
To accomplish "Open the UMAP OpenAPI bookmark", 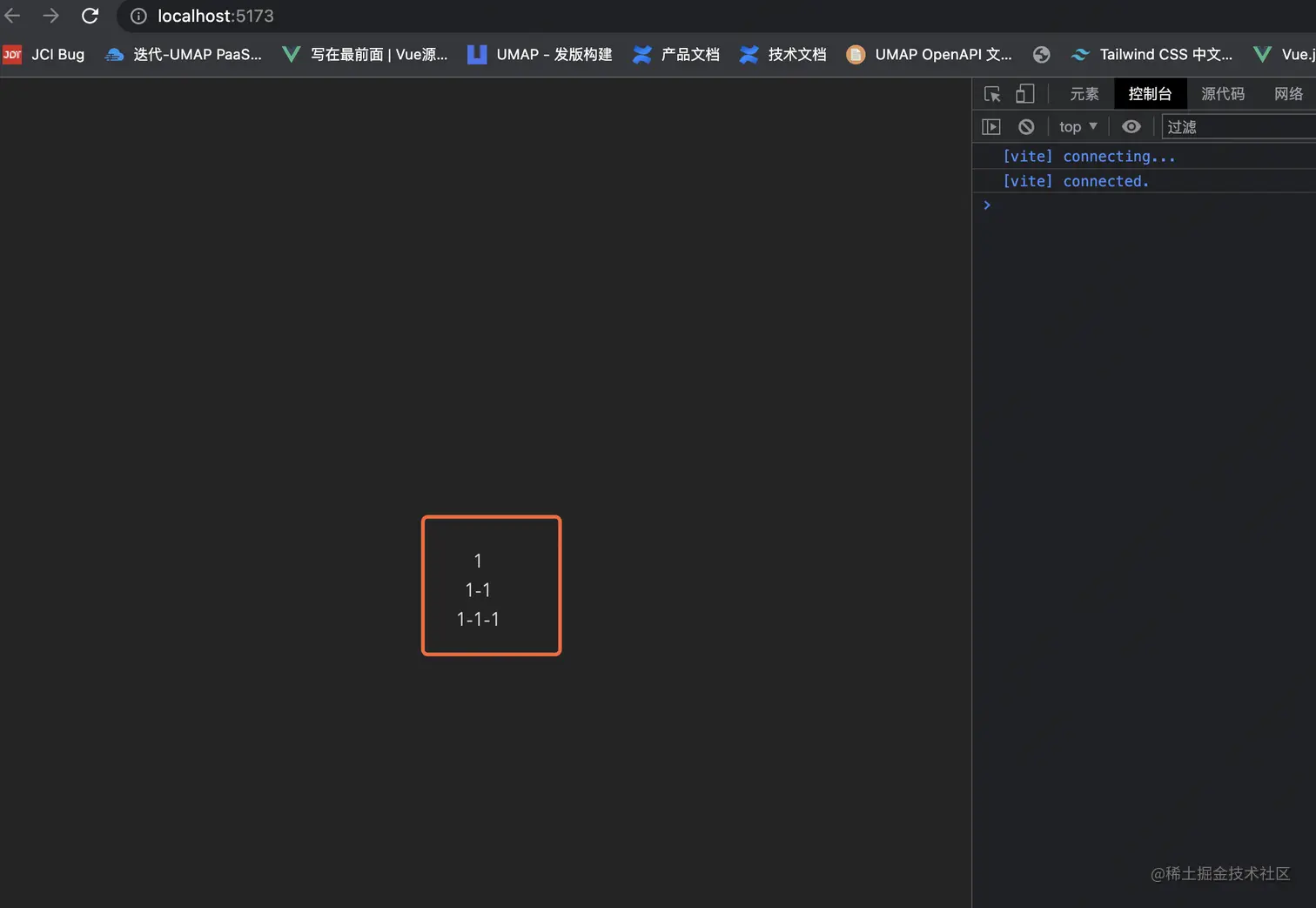I will coord(929,54).
